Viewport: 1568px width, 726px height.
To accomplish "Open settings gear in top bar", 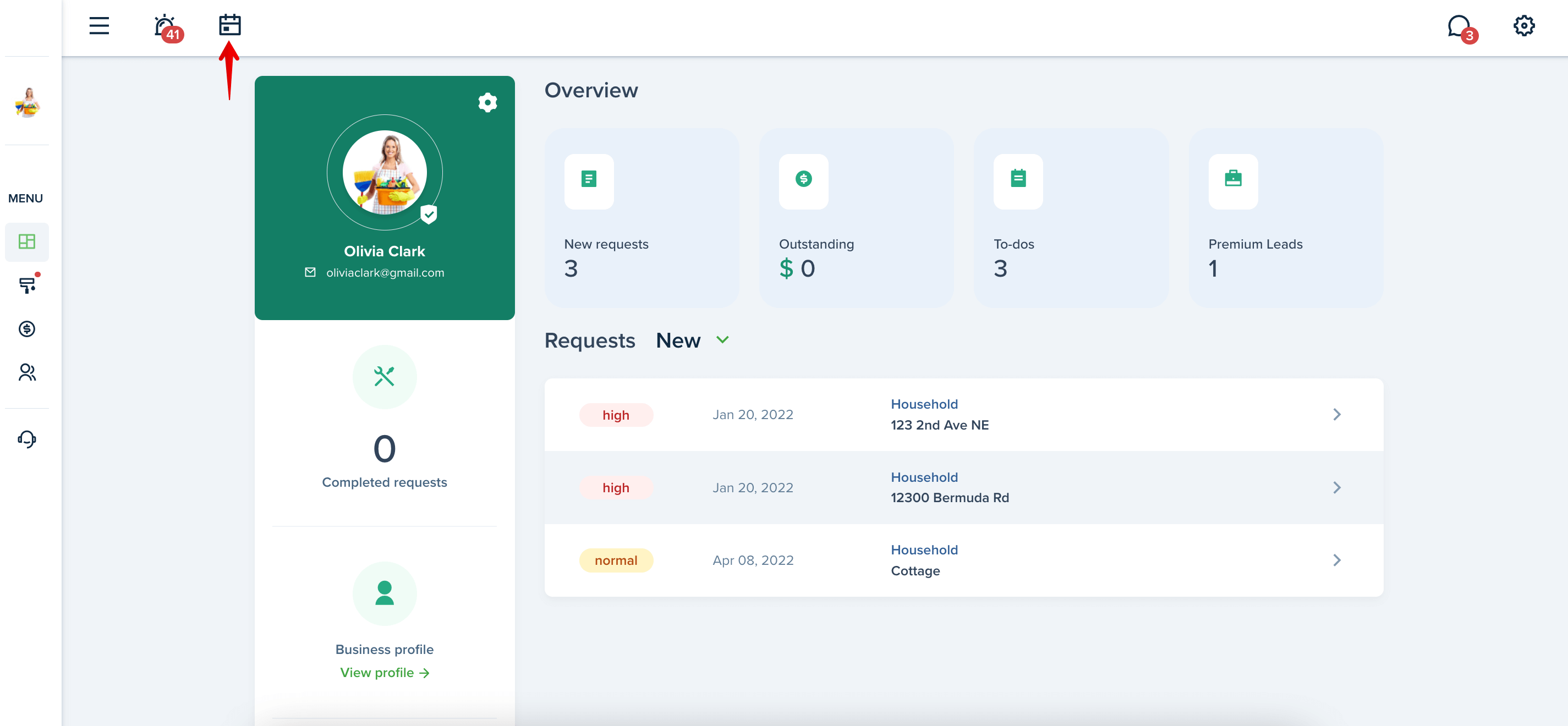I will click(x=1523, y=25).
